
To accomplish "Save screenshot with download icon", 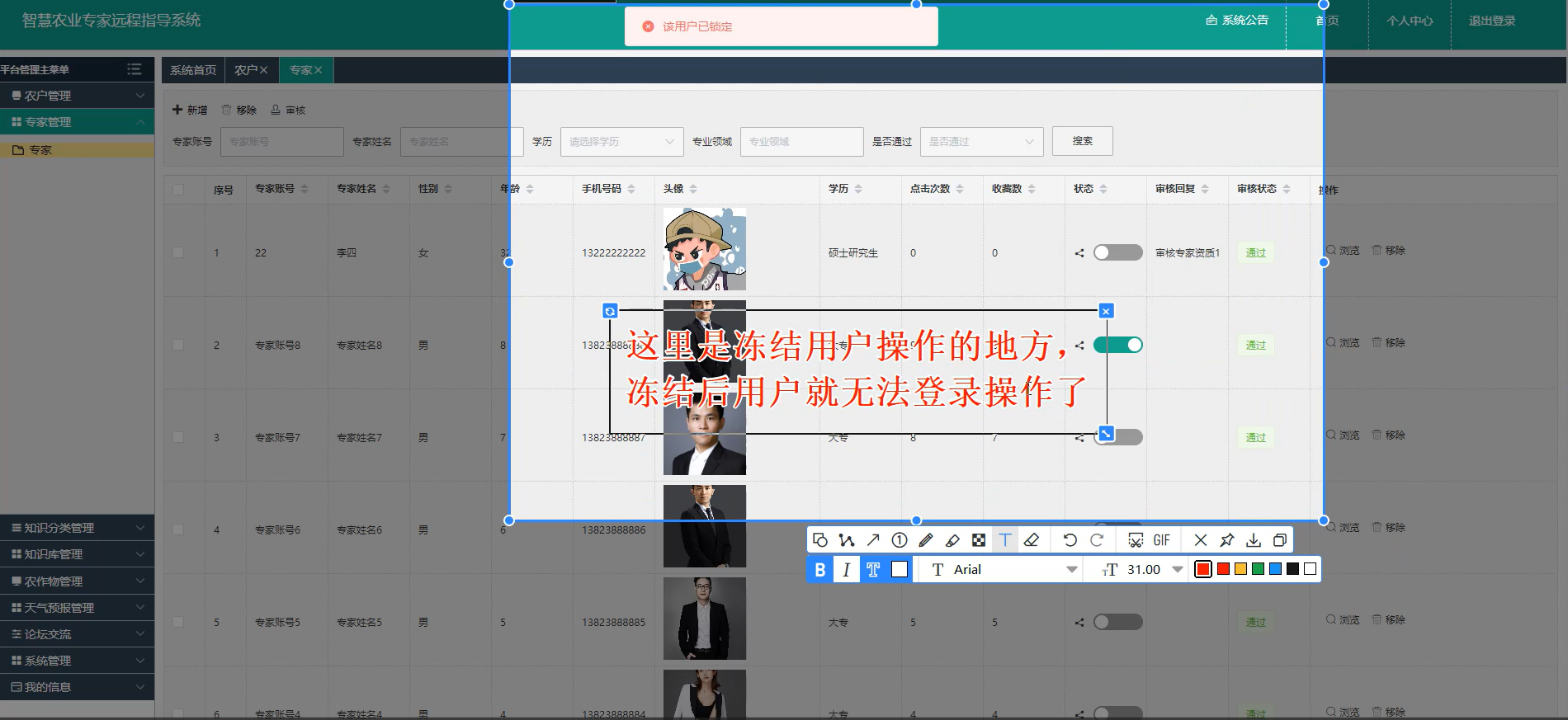I will pos(1254,540).
